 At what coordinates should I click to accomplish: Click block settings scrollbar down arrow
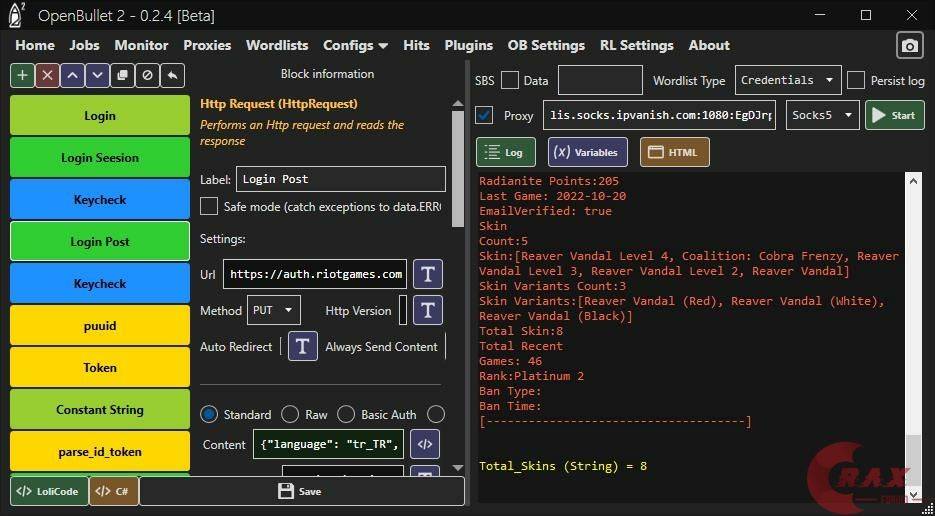click(x=458, y=468)
